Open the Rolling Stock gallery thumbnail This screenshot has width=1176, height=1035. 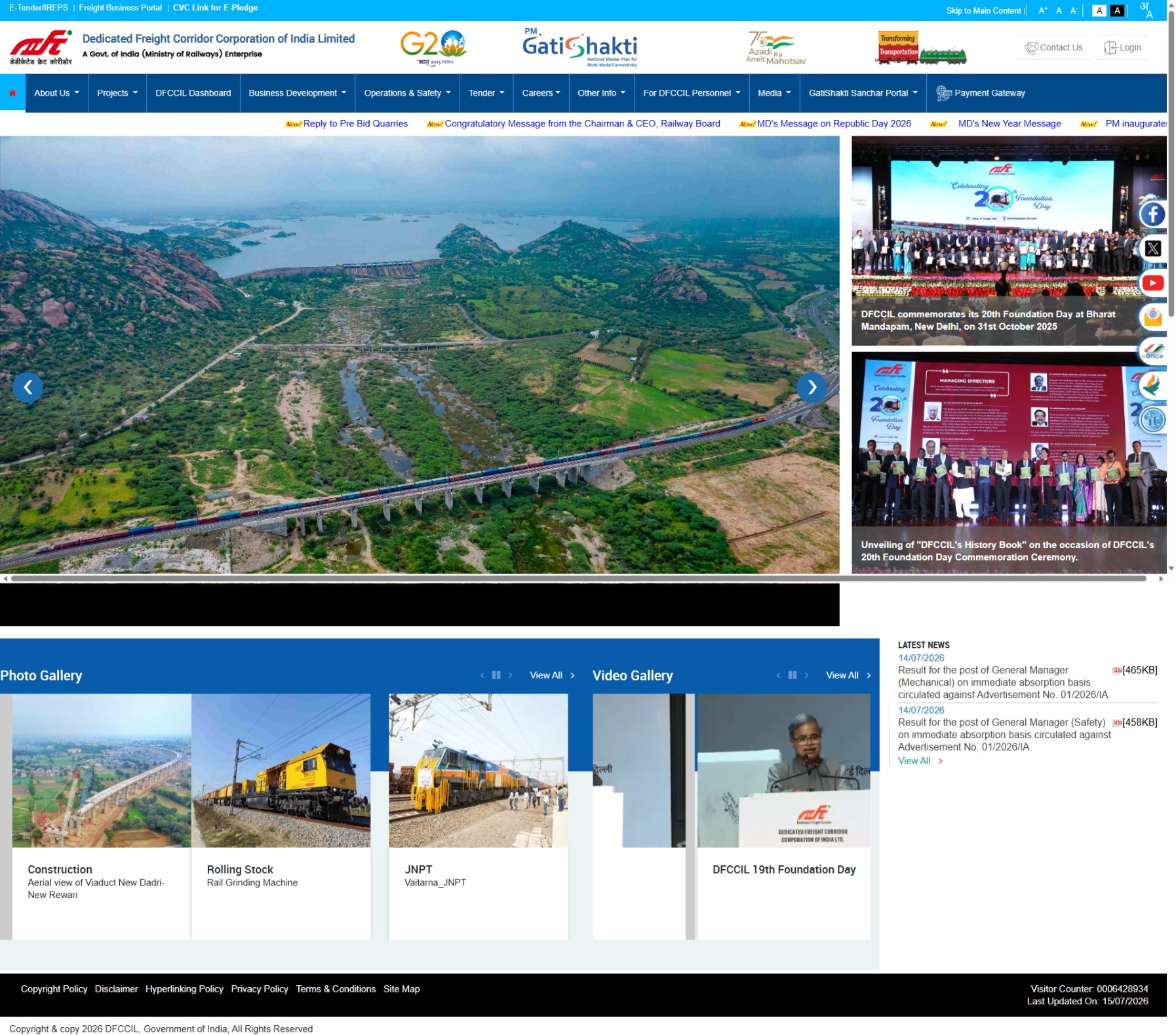(x=281, y=771)
